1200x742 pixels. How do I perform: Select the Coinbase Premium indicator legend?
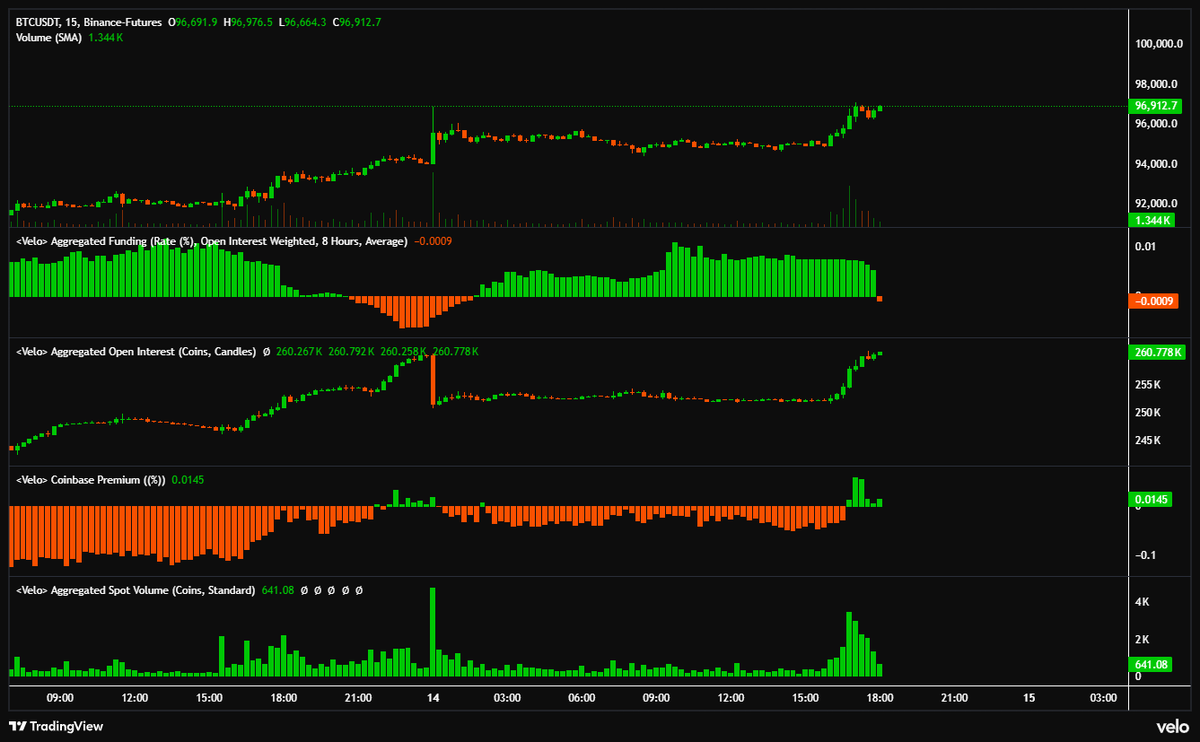coord(91,480)
